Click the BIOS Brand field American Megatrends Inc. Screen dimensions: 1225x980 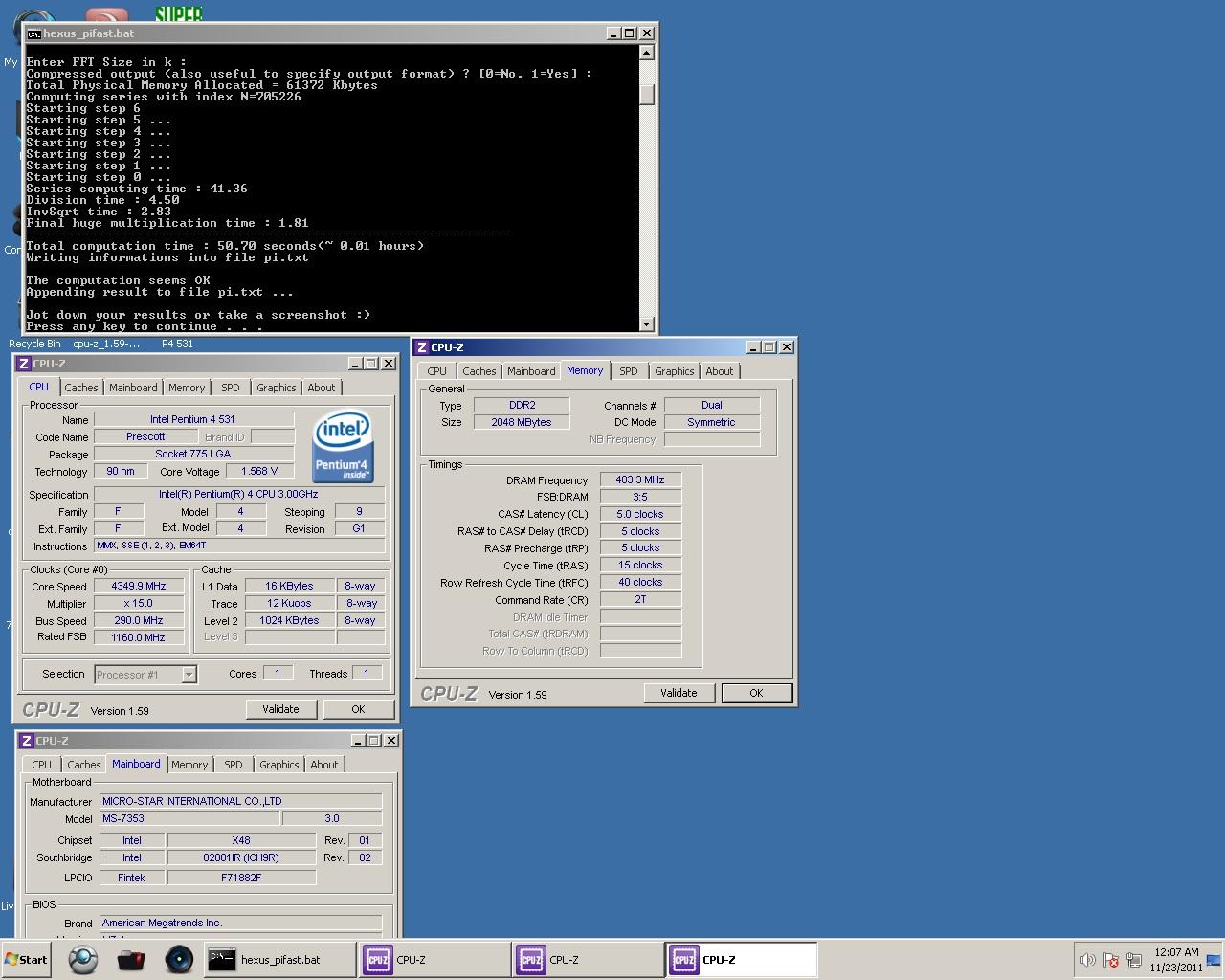(240, 924)
